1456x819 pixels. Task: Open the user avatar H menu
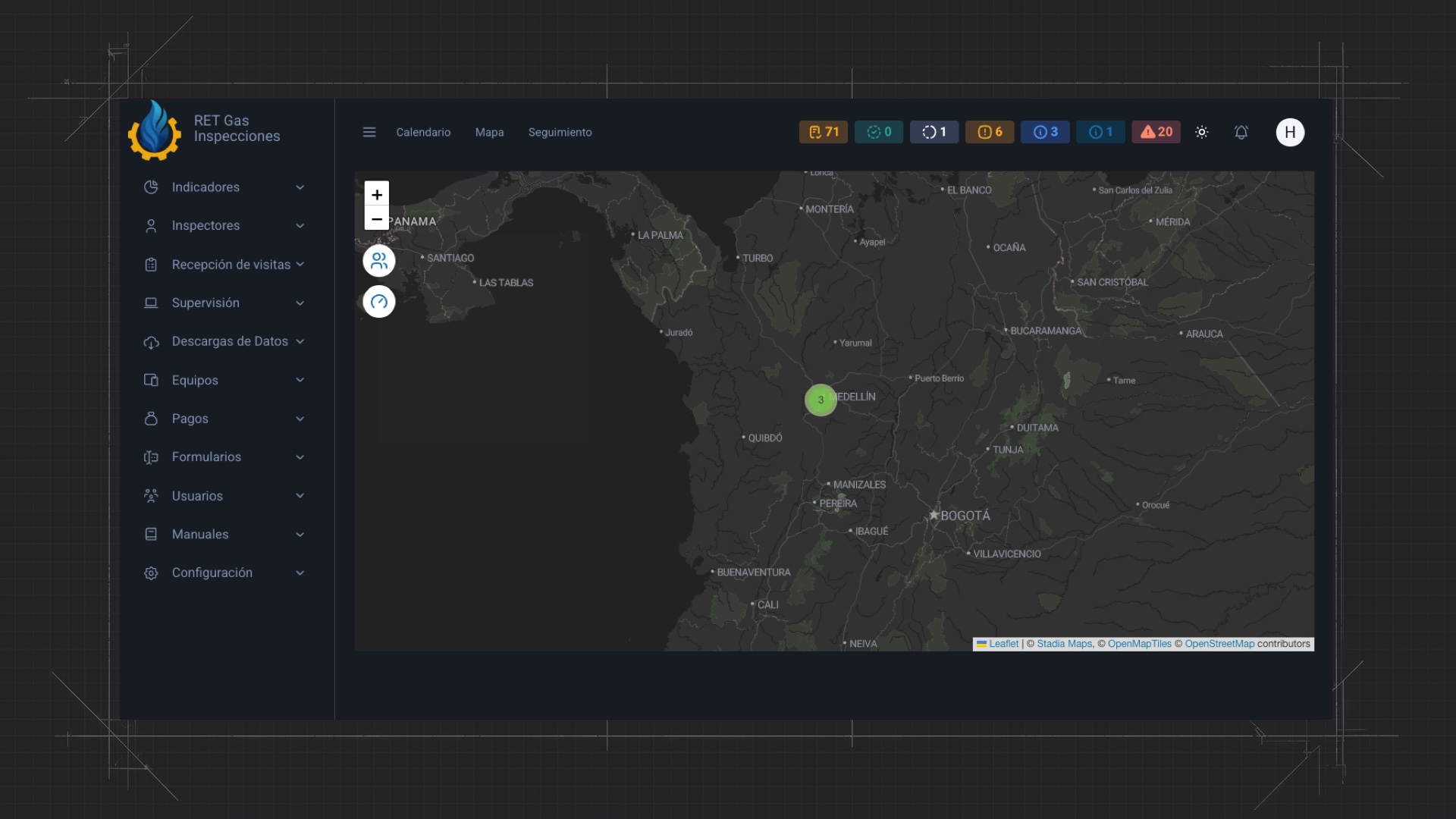1290,132
